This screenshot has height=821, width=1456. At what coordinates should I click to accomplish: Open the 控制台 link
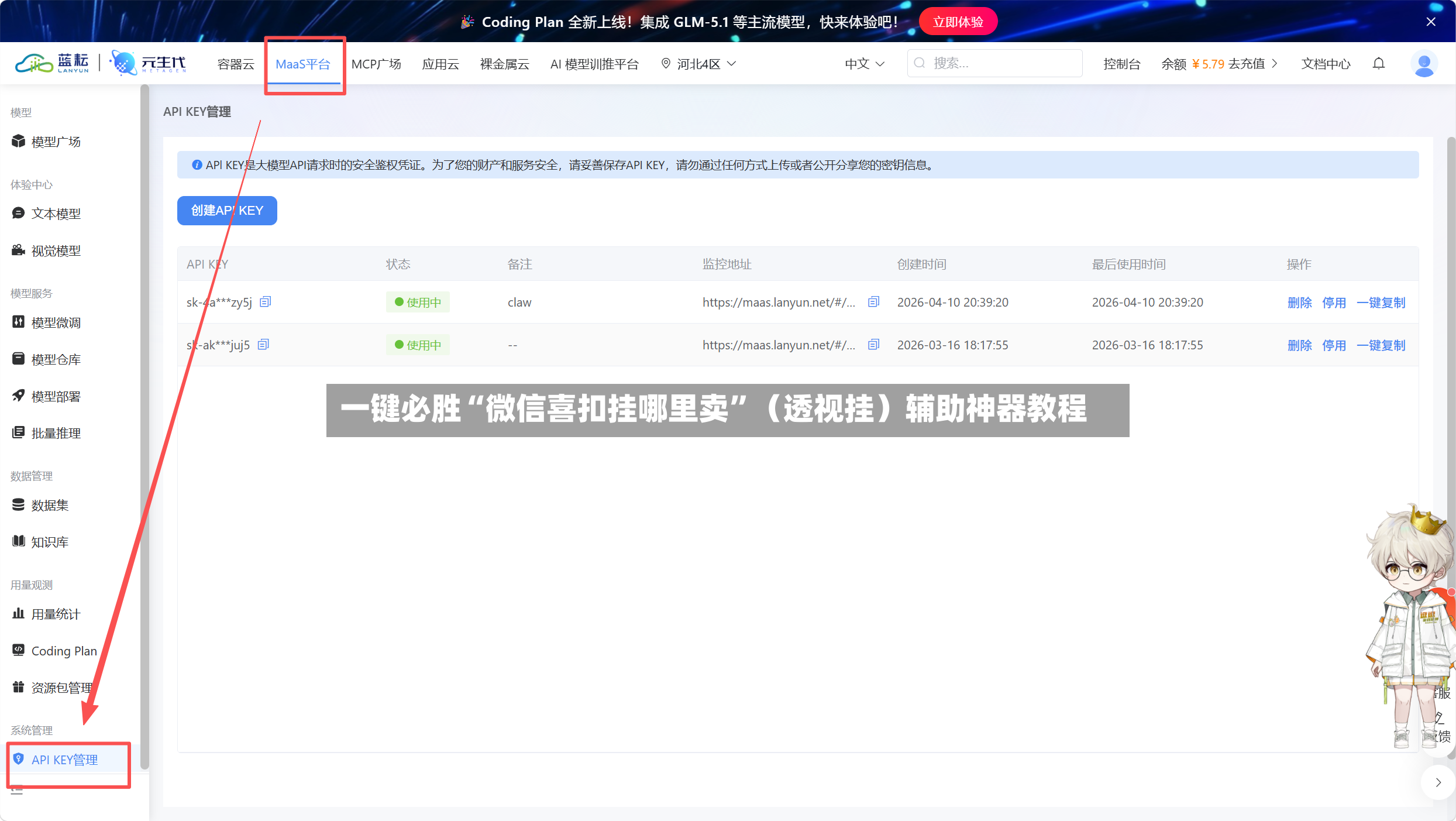(x=1122, y=64)
